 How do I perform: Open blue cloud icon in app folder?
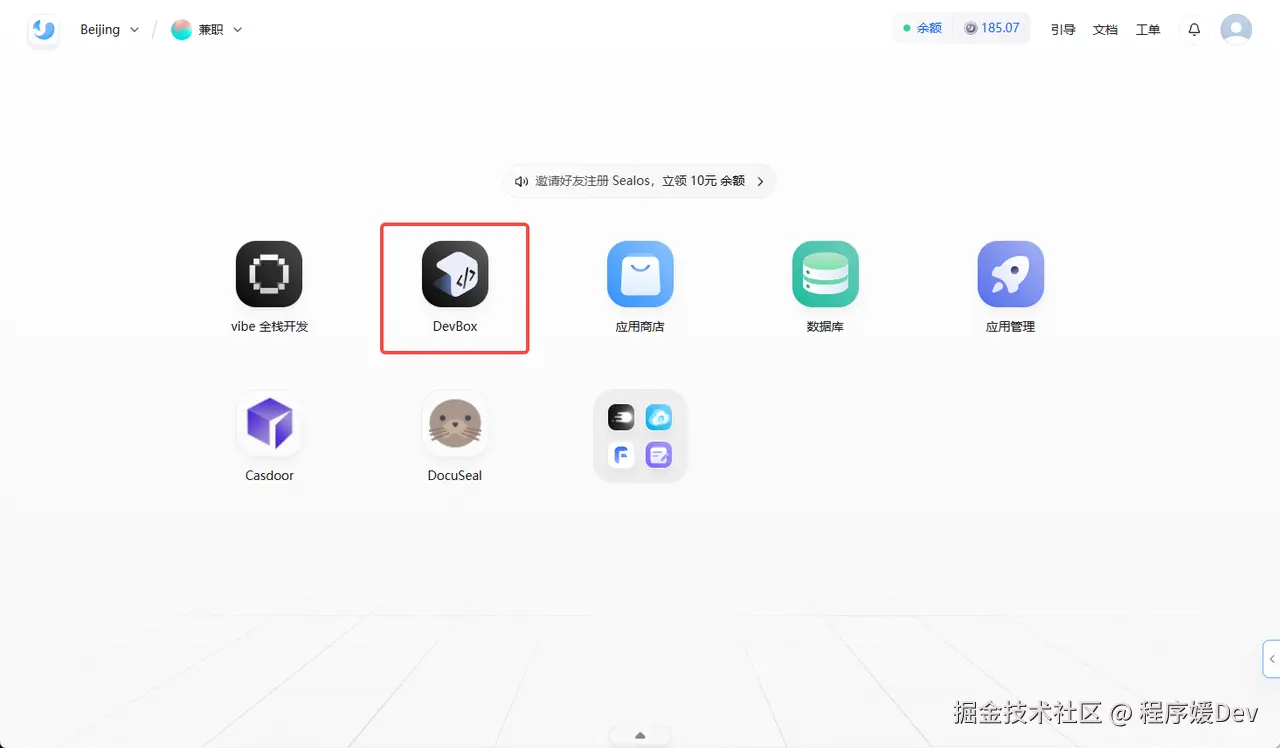click(659, 418)
